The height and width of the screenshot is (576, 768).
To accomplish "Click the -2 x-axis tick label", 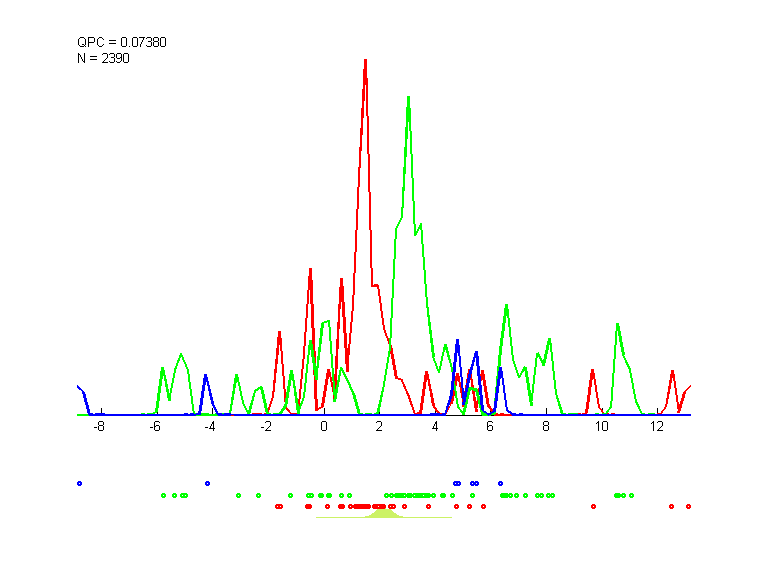I will pos(266,427).
